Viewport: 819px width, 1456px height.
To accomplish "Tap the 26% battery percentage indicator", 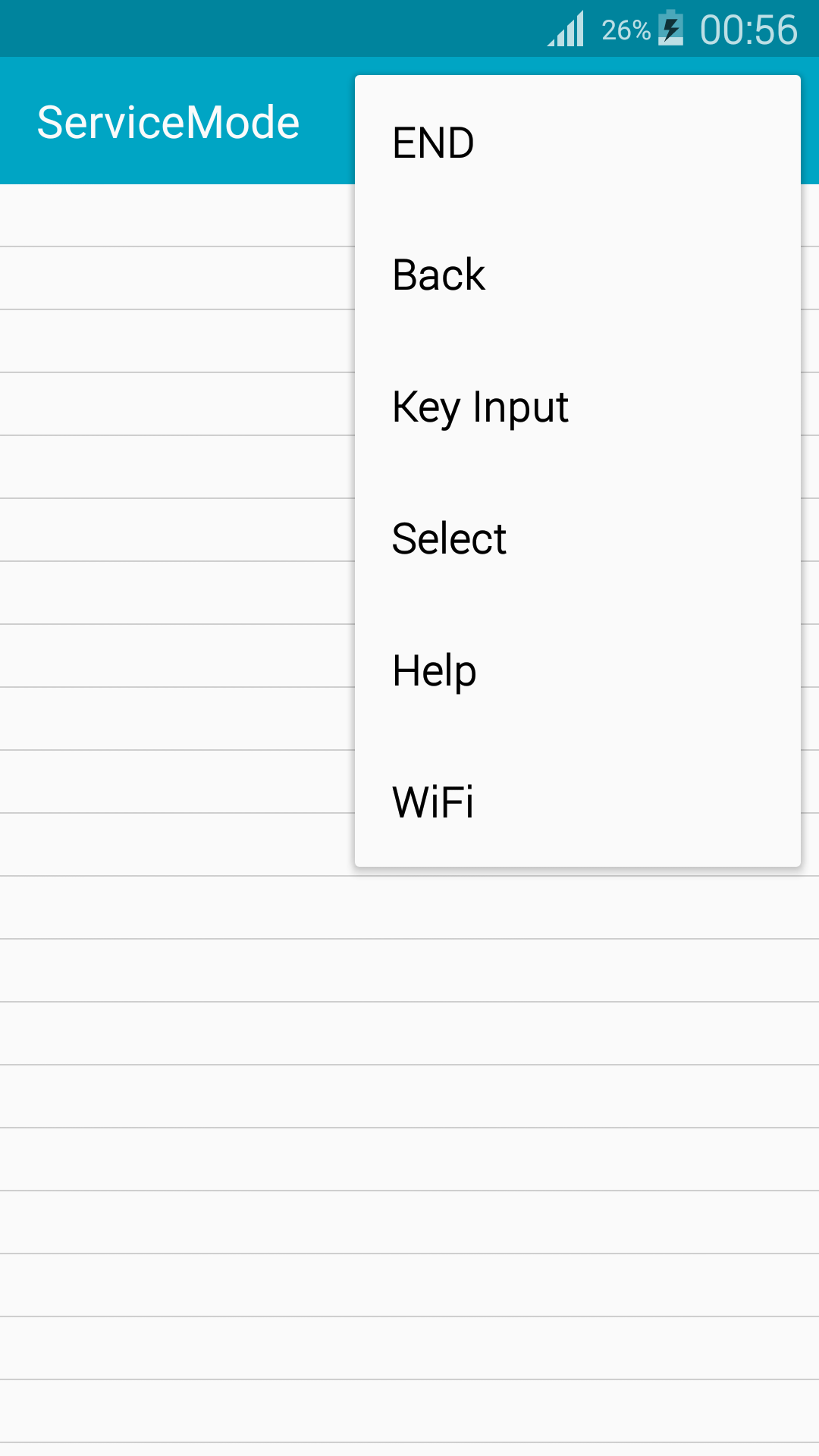I will click(626, 30).
